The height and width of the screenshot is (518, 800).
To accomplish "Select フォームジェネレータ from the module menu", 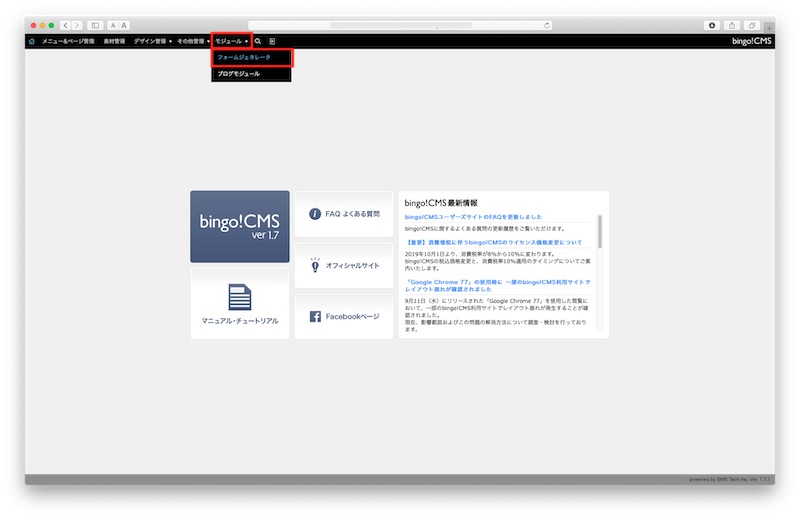I will click(x=252, y=58).
